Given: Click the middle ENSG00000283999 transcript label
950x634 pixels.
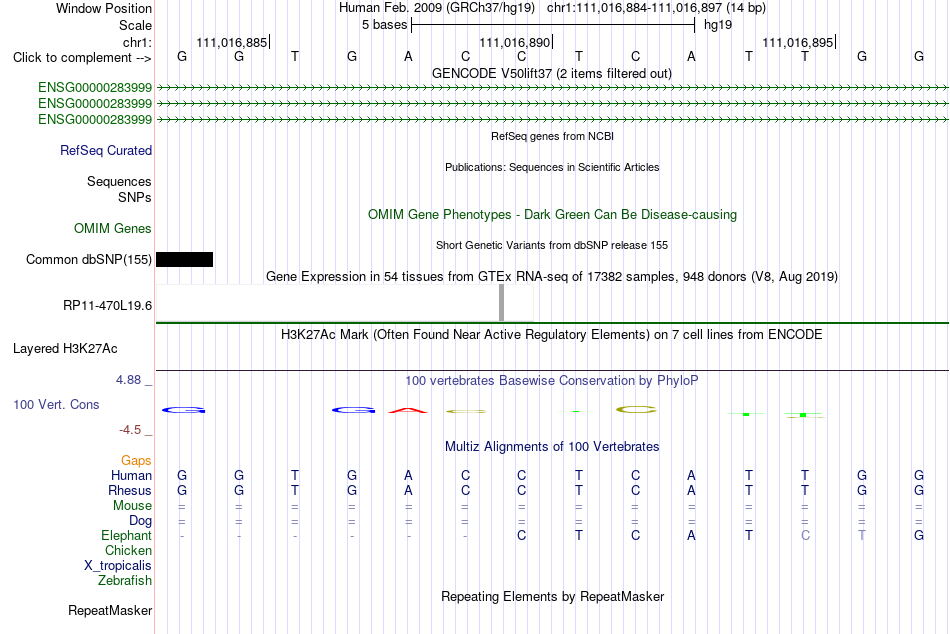Looking at the screenshot, I should click(x=95, y=104).
